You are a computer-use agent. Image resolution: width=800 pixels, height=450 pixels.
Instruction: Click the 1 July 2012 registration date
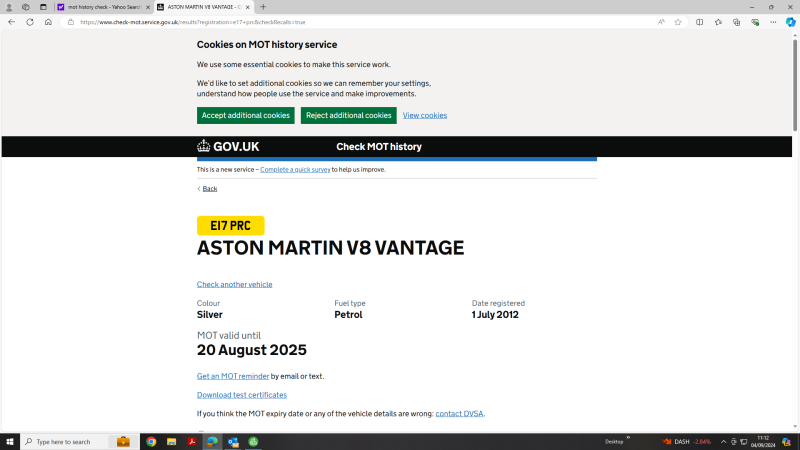[495, 315]
